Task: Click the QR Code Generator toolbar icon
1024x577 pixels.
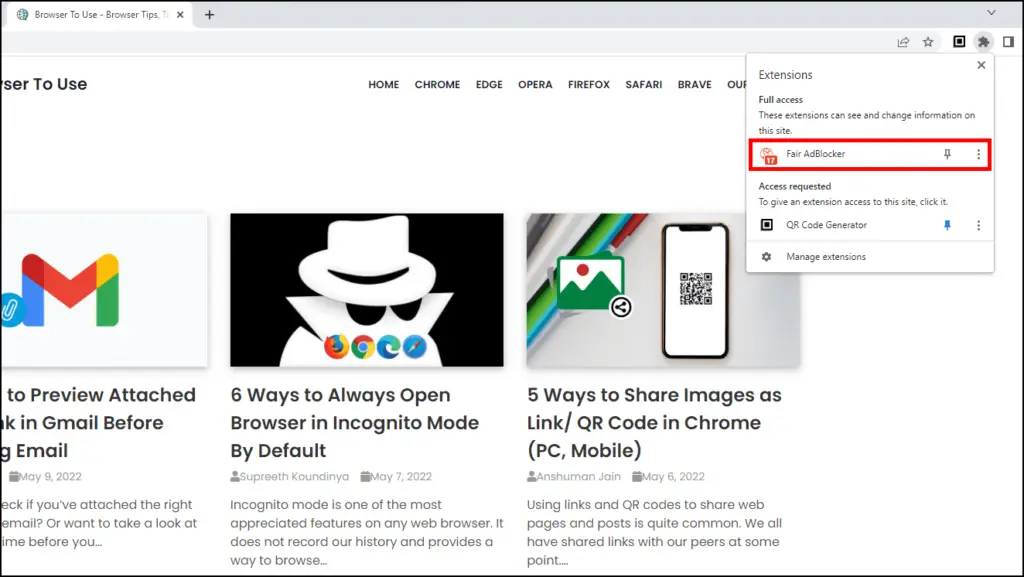Action: click(959, 42)
